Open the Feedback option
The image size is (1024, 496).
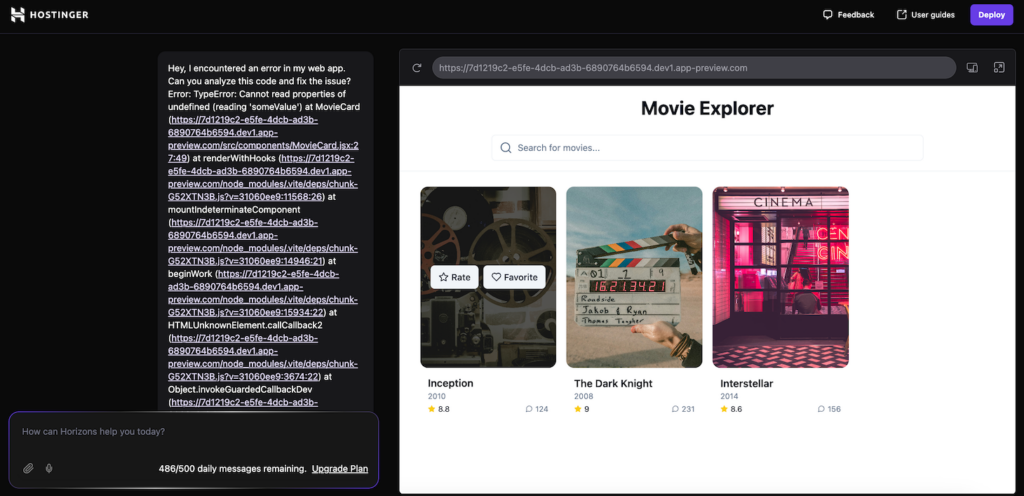(848, 15)
